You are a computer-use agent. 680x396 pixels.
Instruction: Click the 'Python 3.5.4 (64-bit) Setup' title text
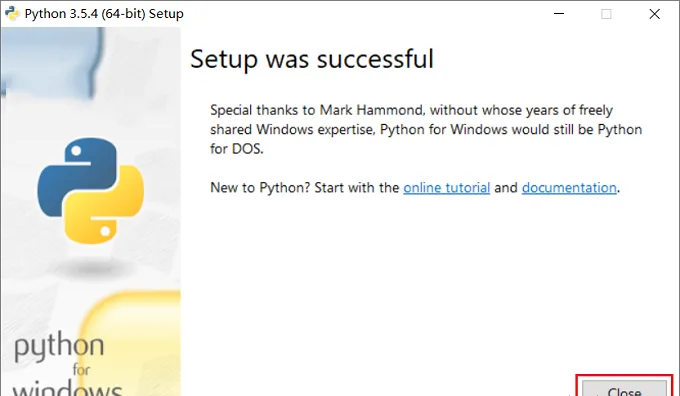(104, 14)
